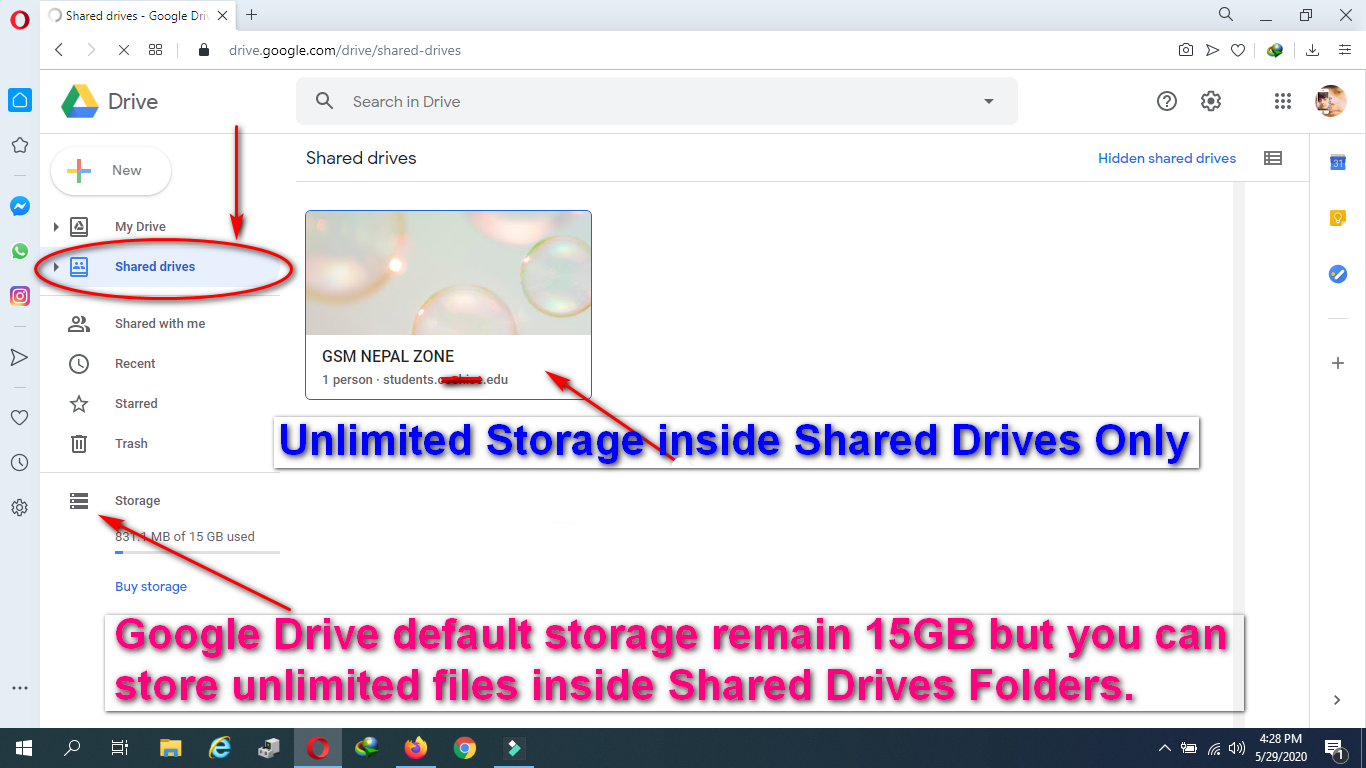Open Opera personal news flow icon
Image resolution: width=1366 pixels, height=768 pixels.
(x=20, y=357)
